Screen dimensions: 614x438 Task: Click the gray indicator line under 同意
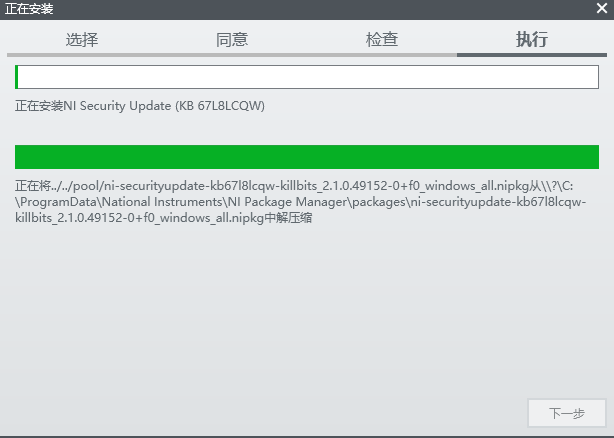232,55
